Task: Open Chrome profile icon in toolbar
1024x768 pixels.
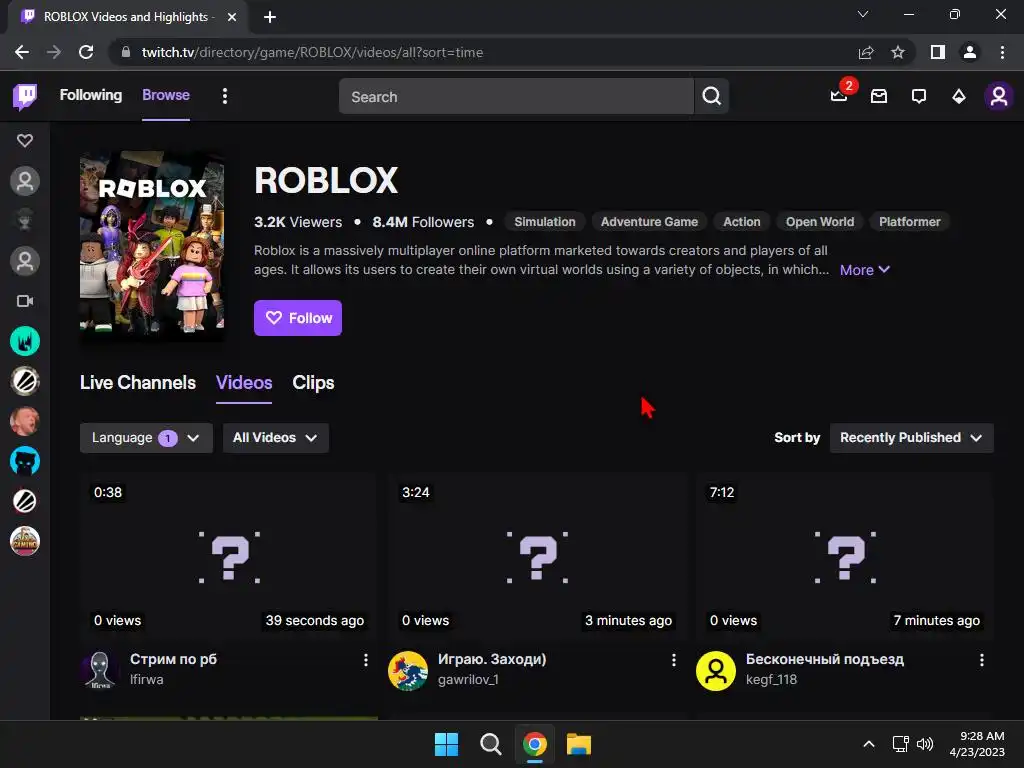Action: [970, 52]
